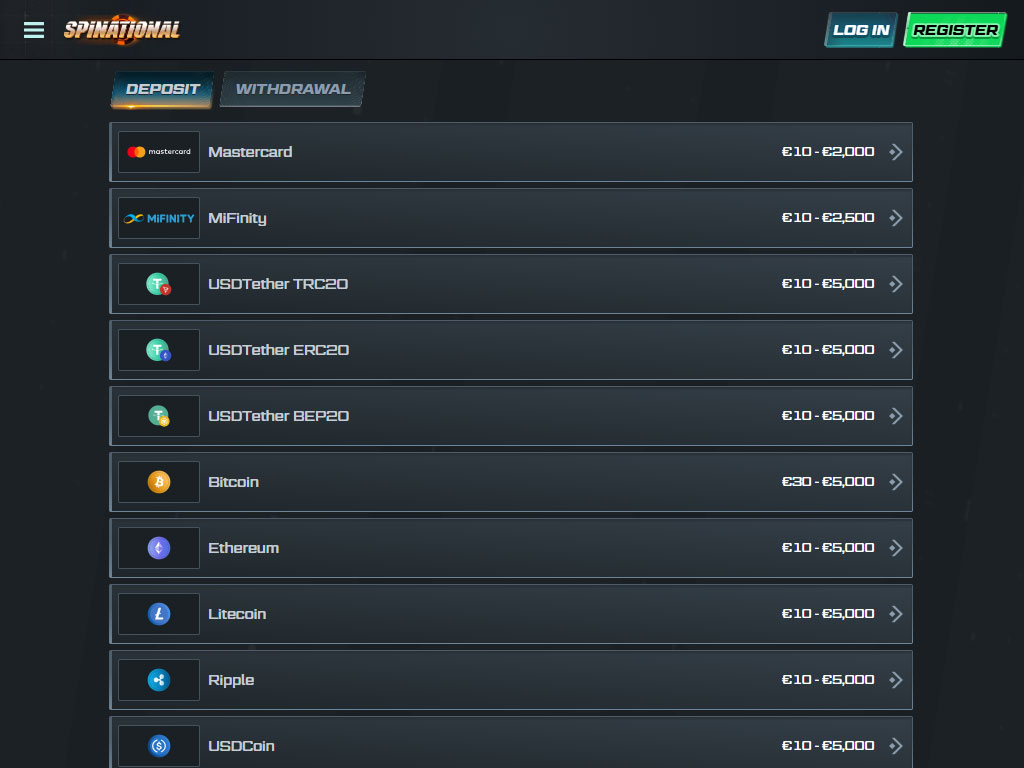Choose the USDTether ERC20 payment label

(278, 350)
